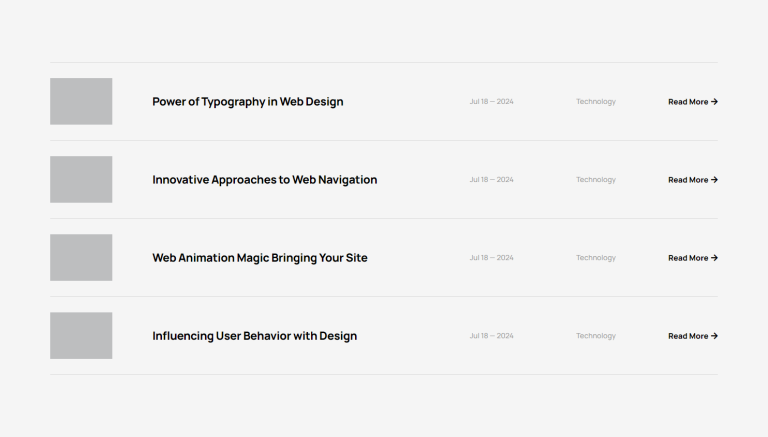Screen dimensions: 768x437
Task: Open "Power of Typography in Web Design" title
Action: (x=247, y=101)
